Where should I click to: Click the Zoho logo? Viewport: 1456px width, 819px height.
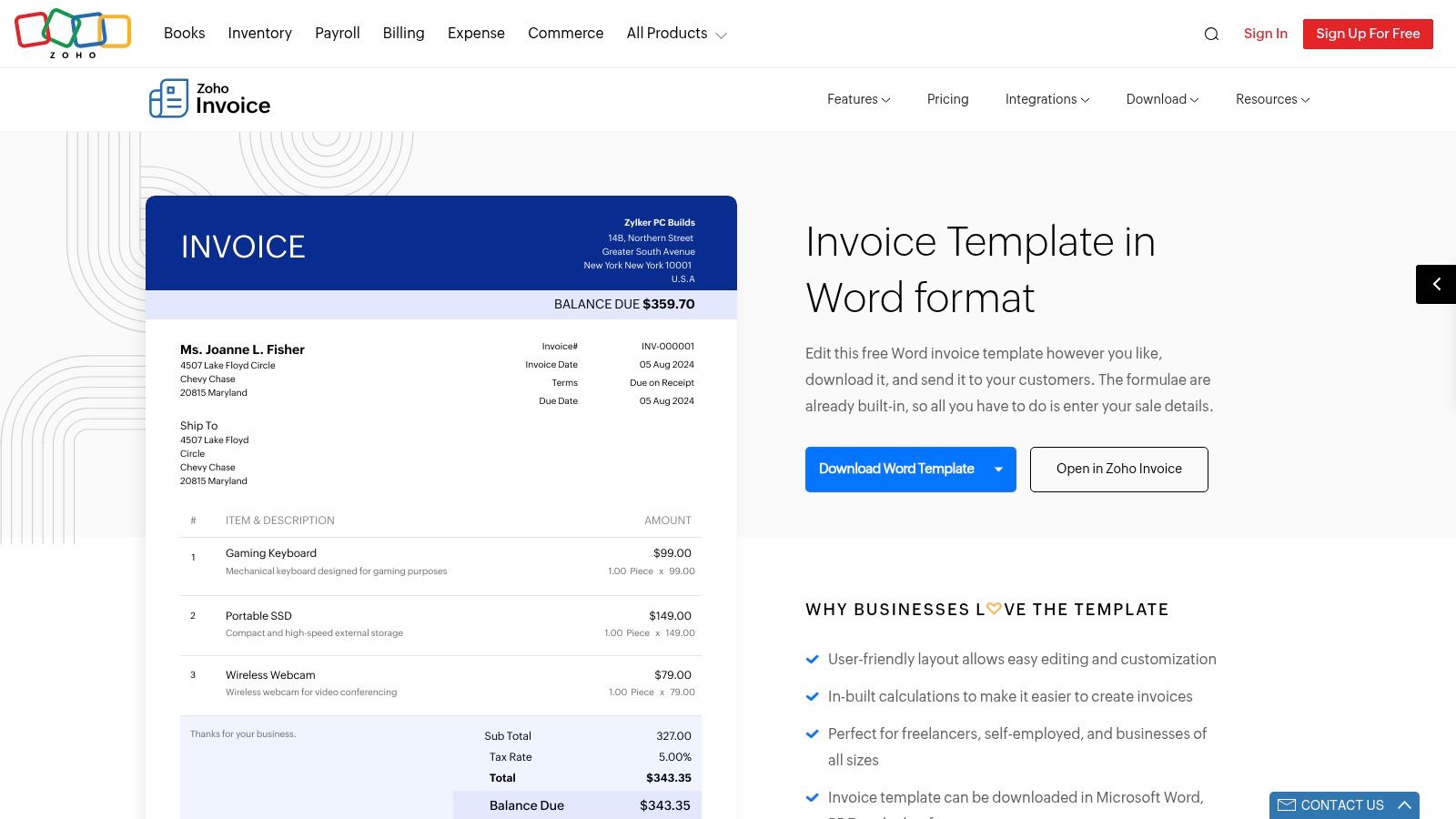(x=73, y=33)
